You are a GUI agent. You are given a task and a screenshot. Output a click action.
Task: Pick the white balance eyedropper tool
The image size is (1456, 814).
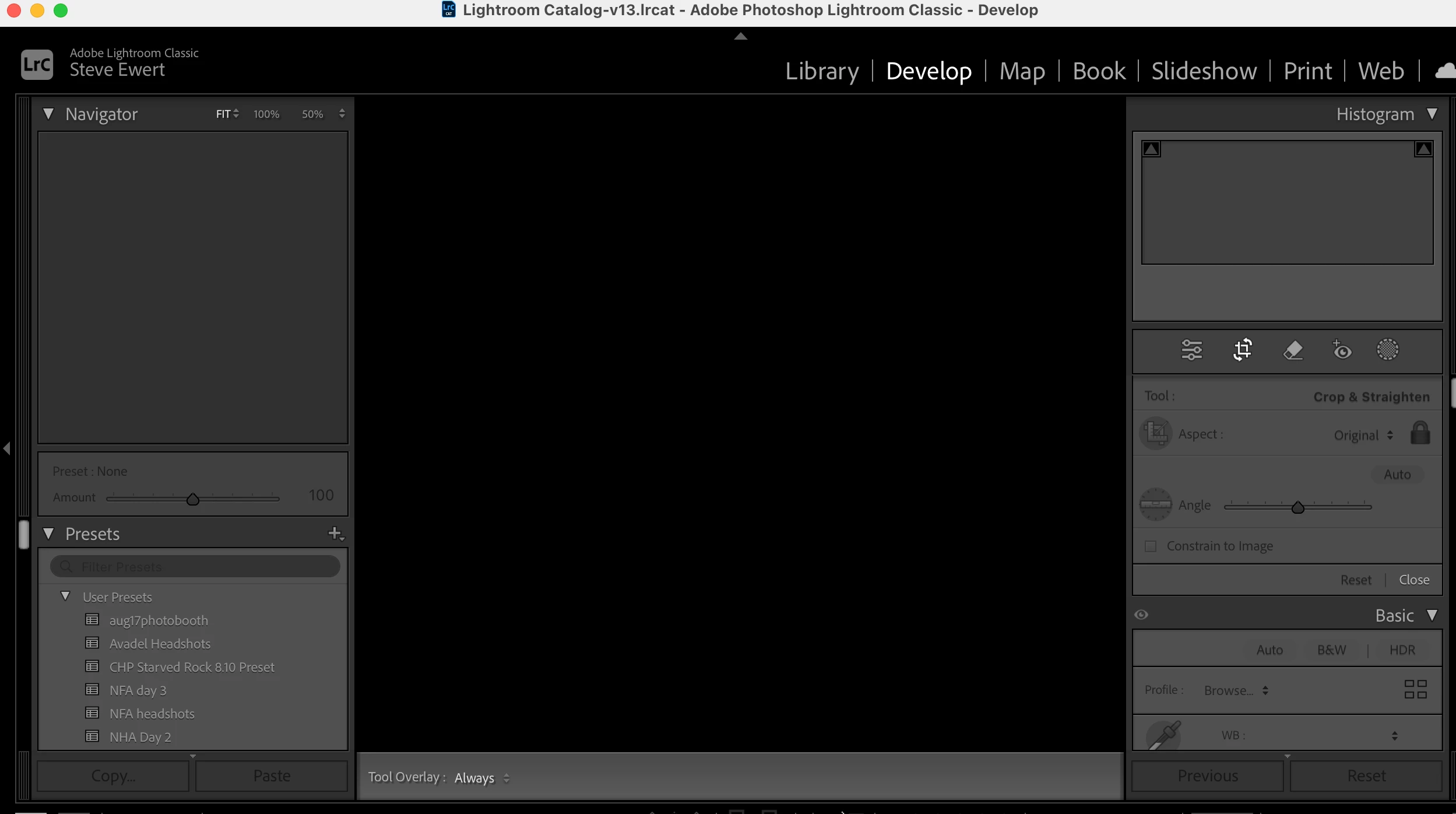[x=1163, y=735]
